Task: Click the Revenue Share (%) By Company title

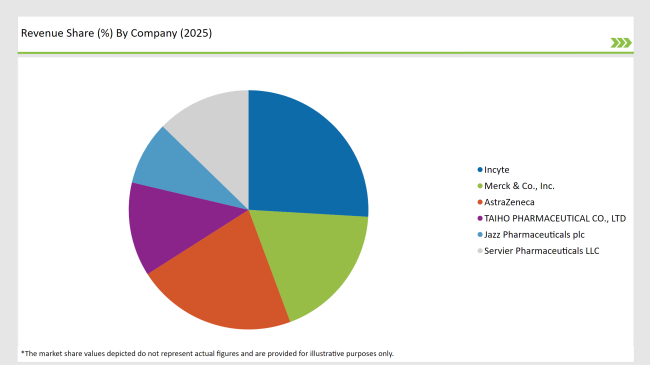Action: 116,33
